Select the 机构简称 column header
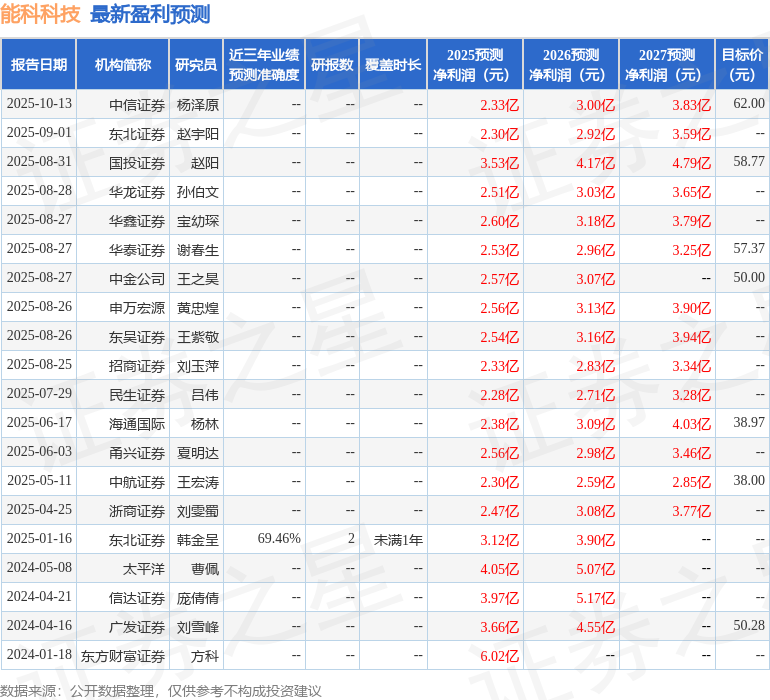 [x=122, y=65]
